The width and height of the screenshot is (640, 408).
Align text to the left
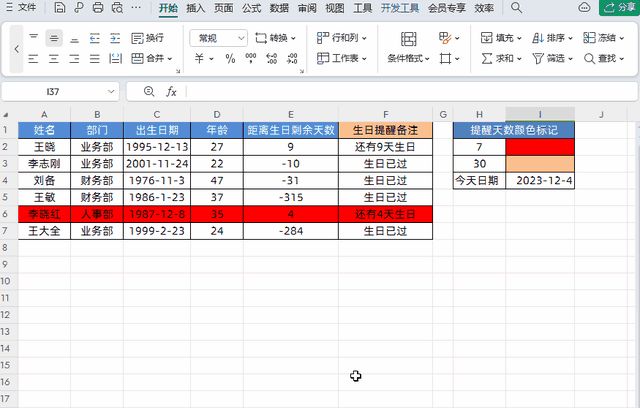point(33,59)
